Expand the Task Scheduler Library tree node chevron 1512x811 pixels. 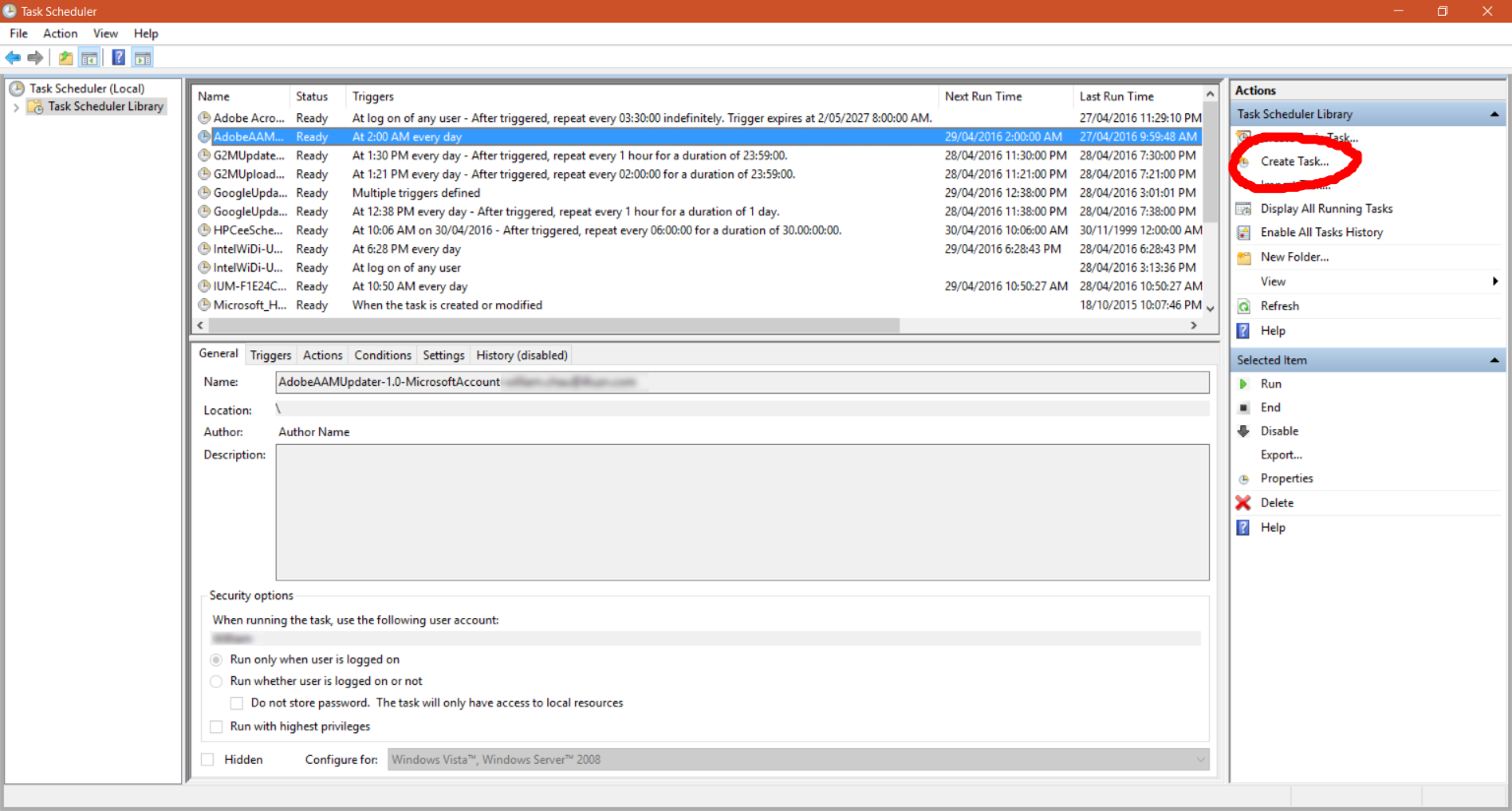click(16, 106)
